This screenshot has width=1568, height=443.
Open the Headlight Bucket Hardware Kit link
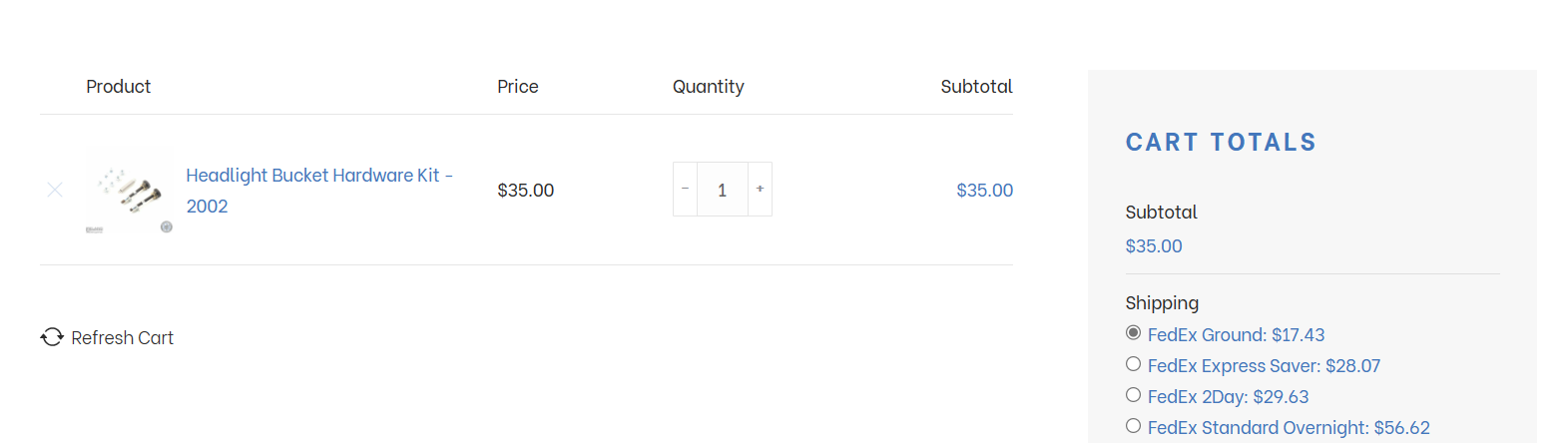tap(312, 176)
